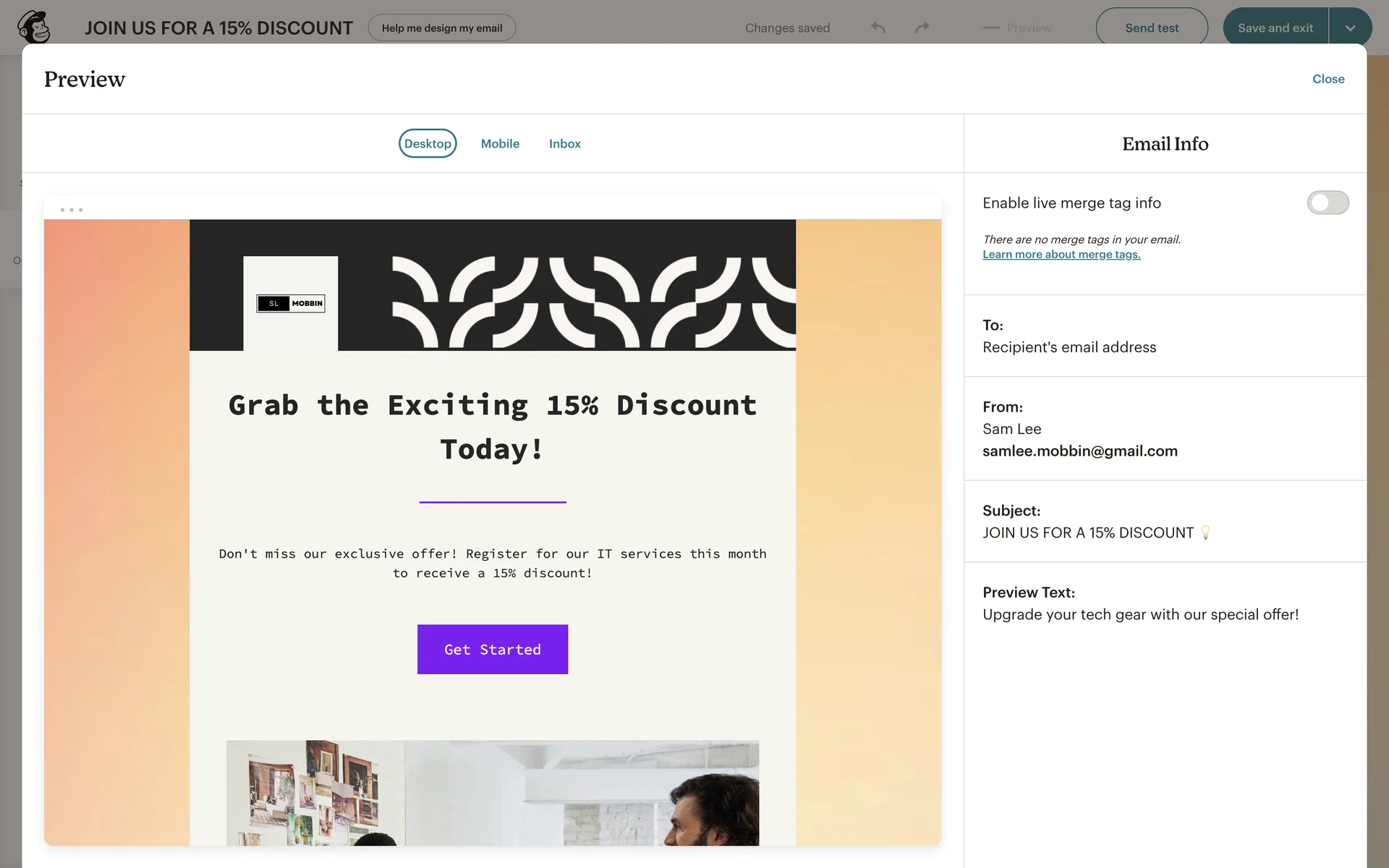The height and width of the screenshot is (868, 1389).
Task: Switch to the Inbox preview tab
Action: (564, 143)
